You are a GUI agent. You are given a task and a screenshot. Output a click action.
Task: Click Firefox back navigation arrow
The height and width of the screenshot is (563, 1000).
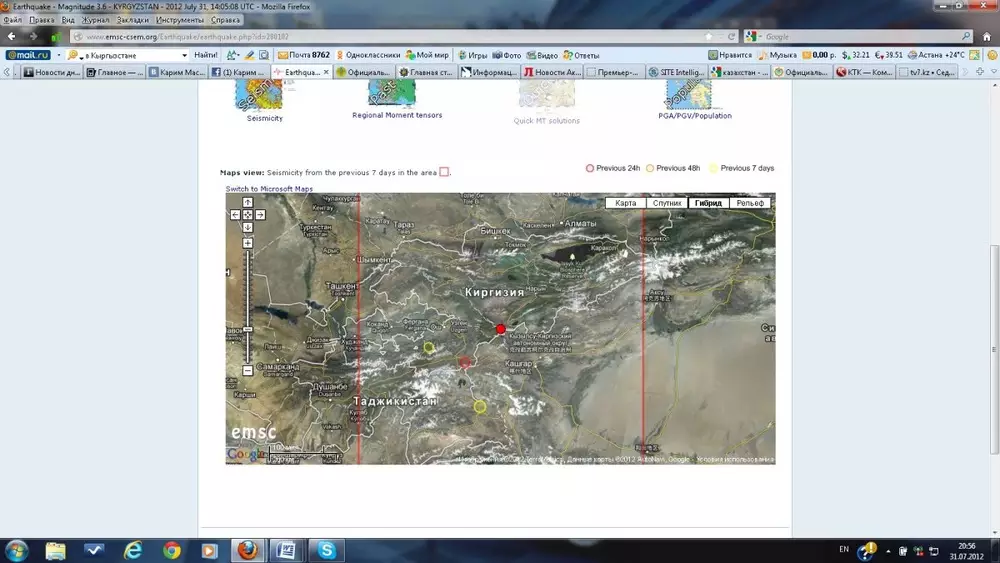[x=12, y=36]
